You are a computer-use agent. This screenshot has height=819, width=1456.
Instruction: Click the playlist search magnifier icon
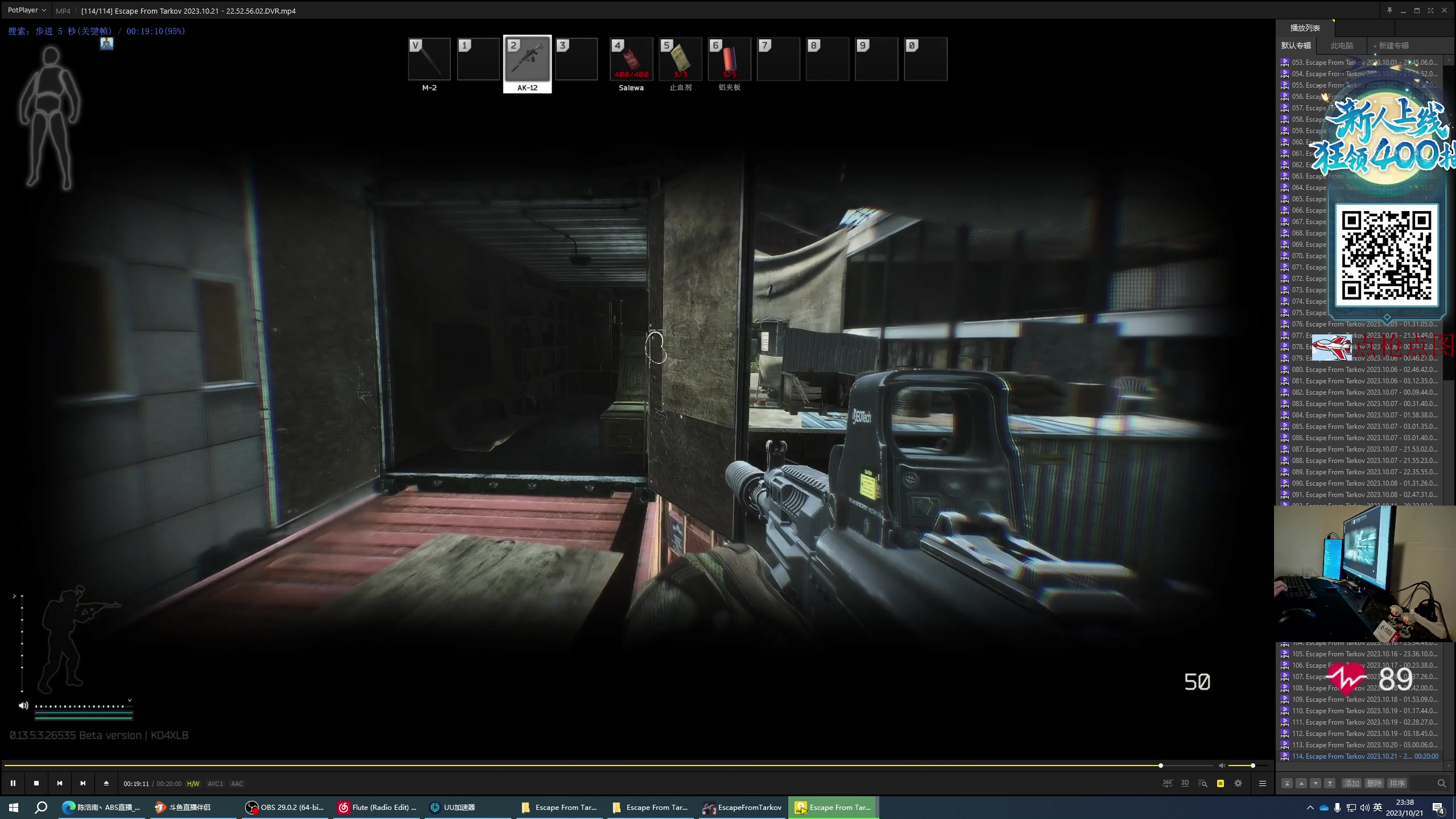pyautogui.click(x=1441, y=783)
